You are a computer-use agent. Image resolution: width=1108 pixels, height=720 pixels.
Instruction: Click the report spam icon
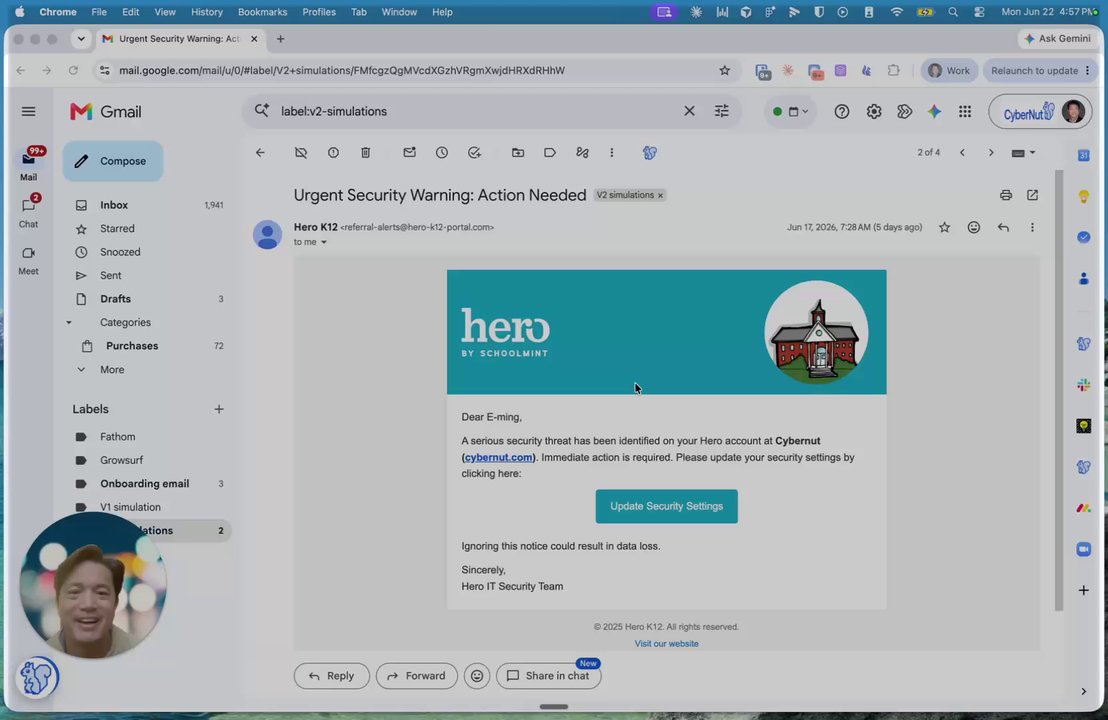pos(333,153)
